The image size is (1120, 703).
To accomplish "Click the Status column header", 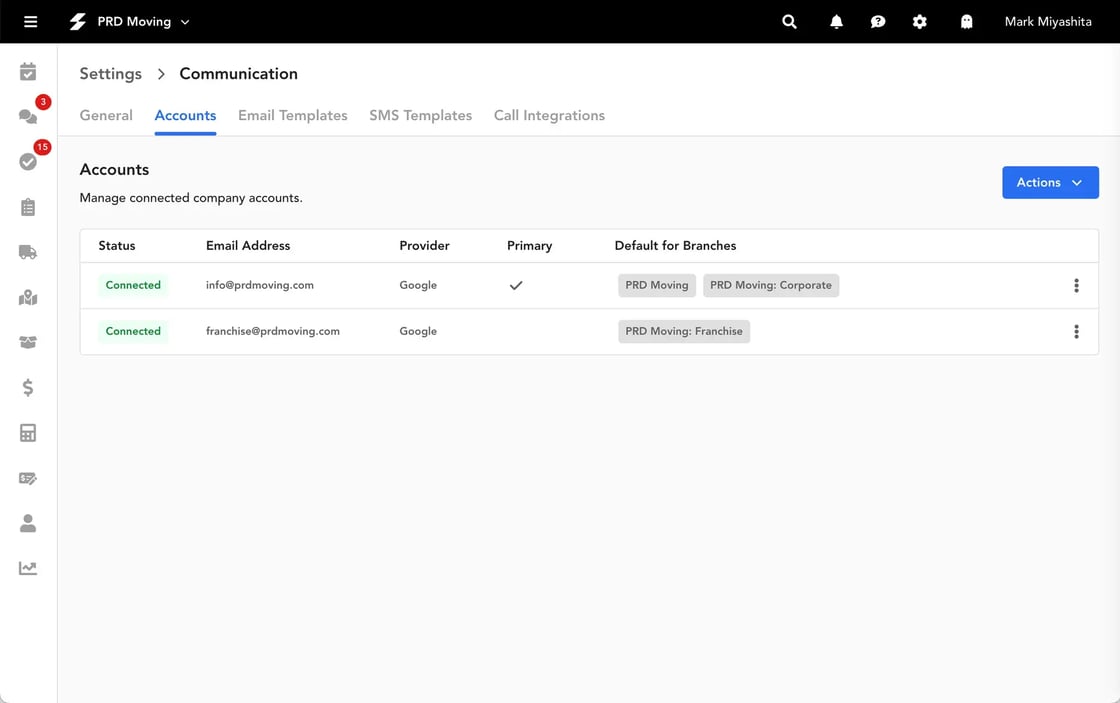I will point(116,246).
